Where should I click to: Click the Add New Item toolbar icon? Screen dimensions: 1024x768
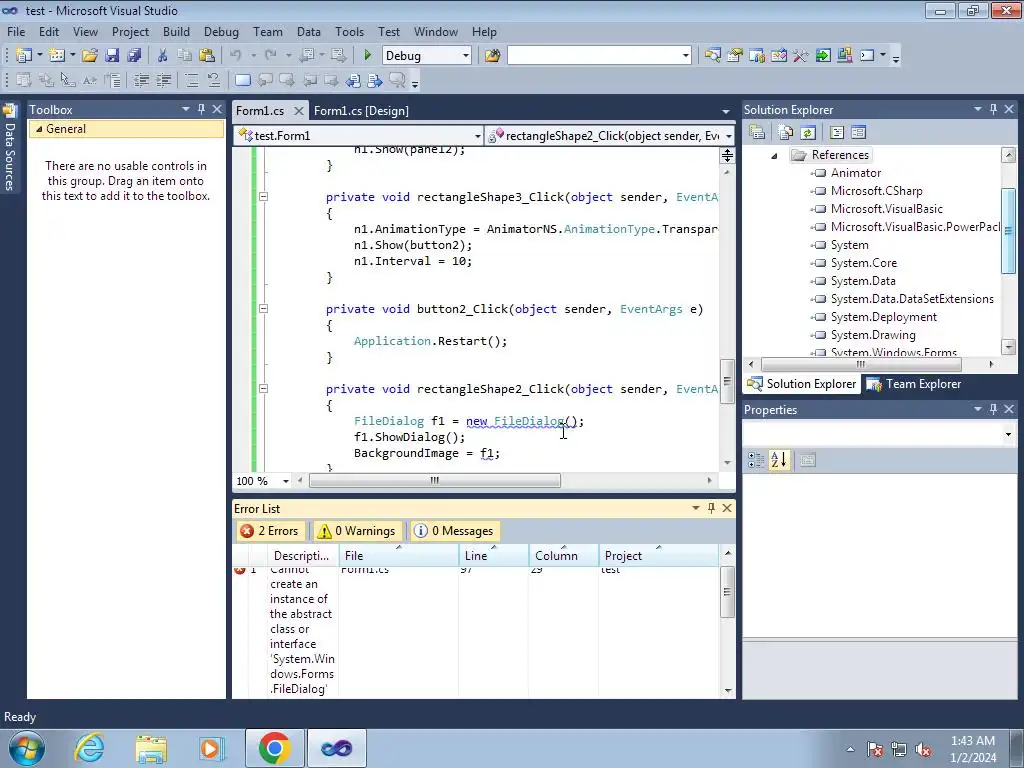pos(57,56)
